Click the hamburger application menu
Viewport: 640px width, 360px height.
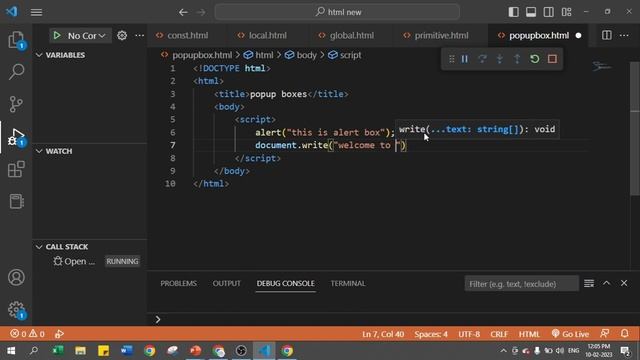36,12
